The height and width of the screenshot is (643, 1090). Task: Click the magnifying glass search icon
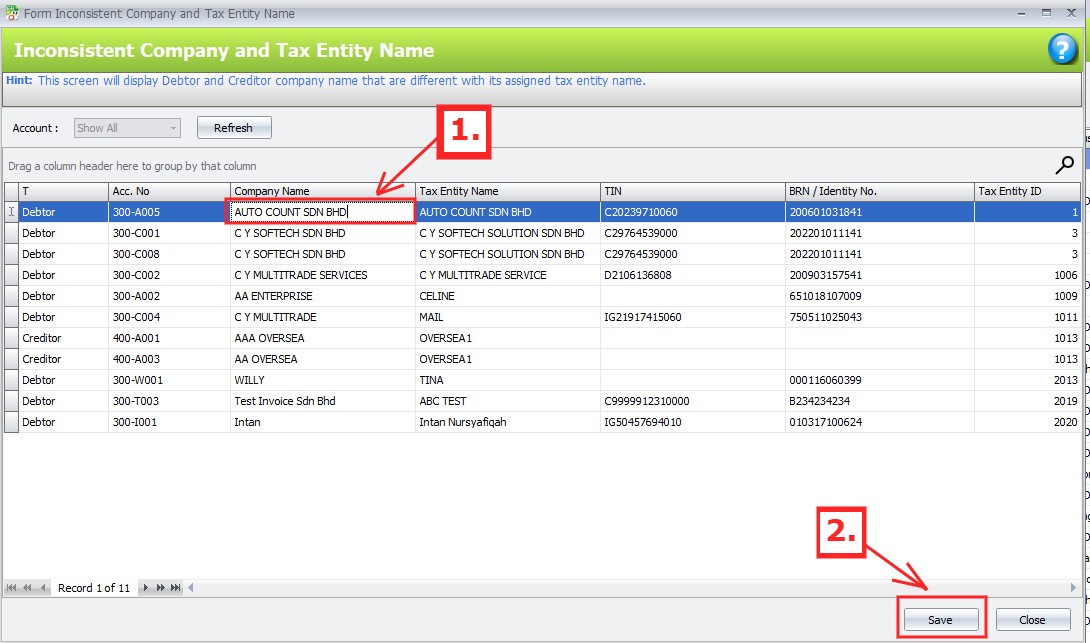pos(1065,165)
